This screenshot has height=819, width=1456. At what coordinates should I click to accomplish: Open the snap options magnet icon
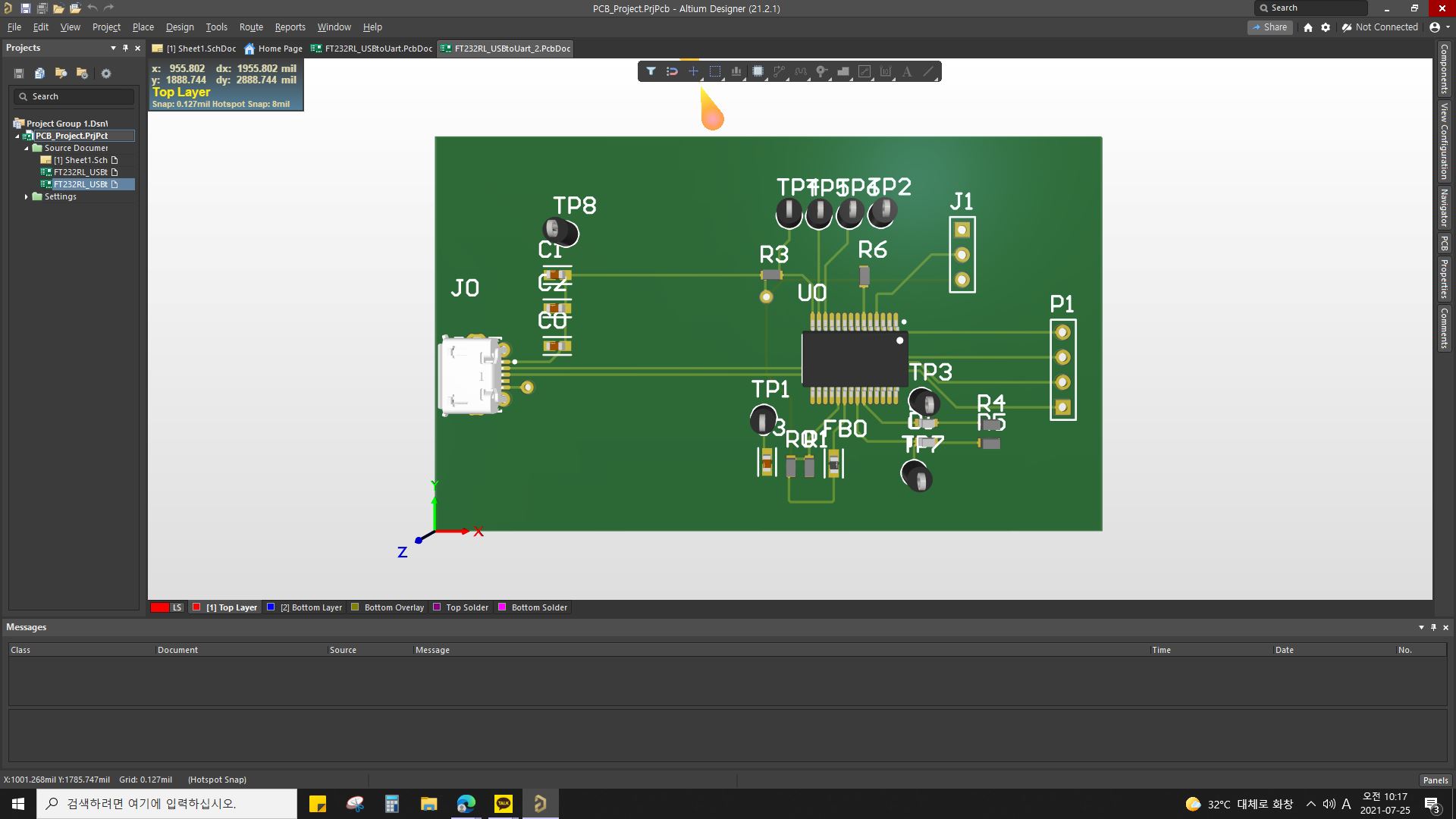tap(672, 71)
